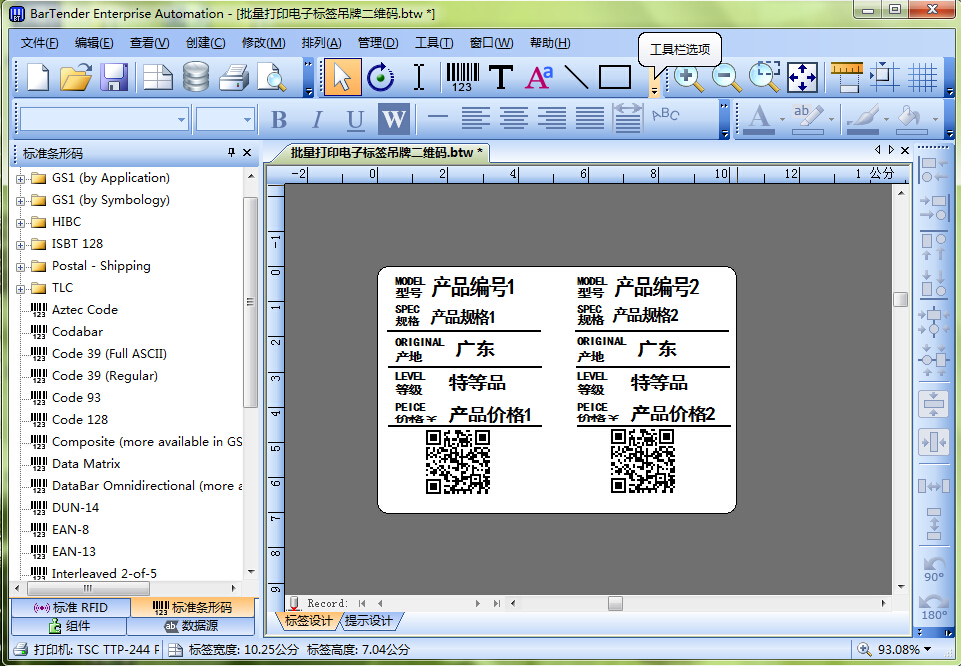
Task: Select the rich text Aa tool
Action: (539, 78)
